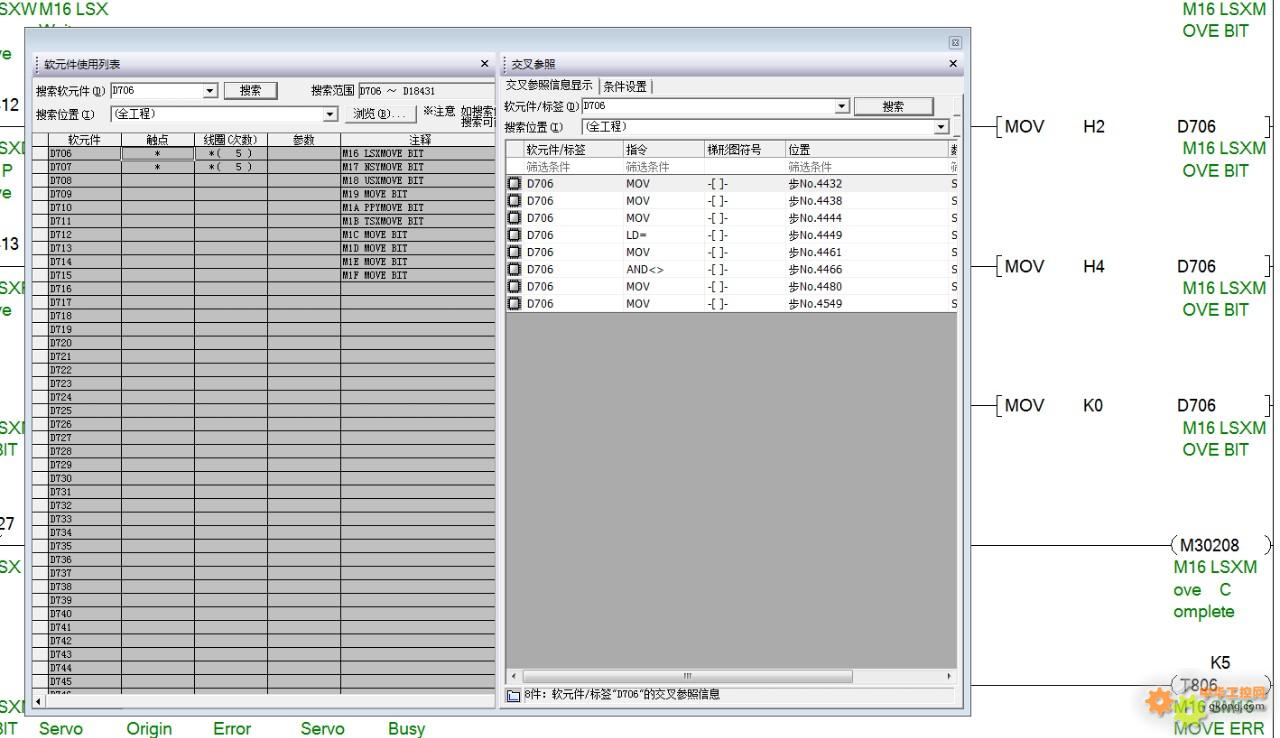Click the coil count cell for D706
The width and height of the screenshot is (1280, 738).
[x=231, y=154]
